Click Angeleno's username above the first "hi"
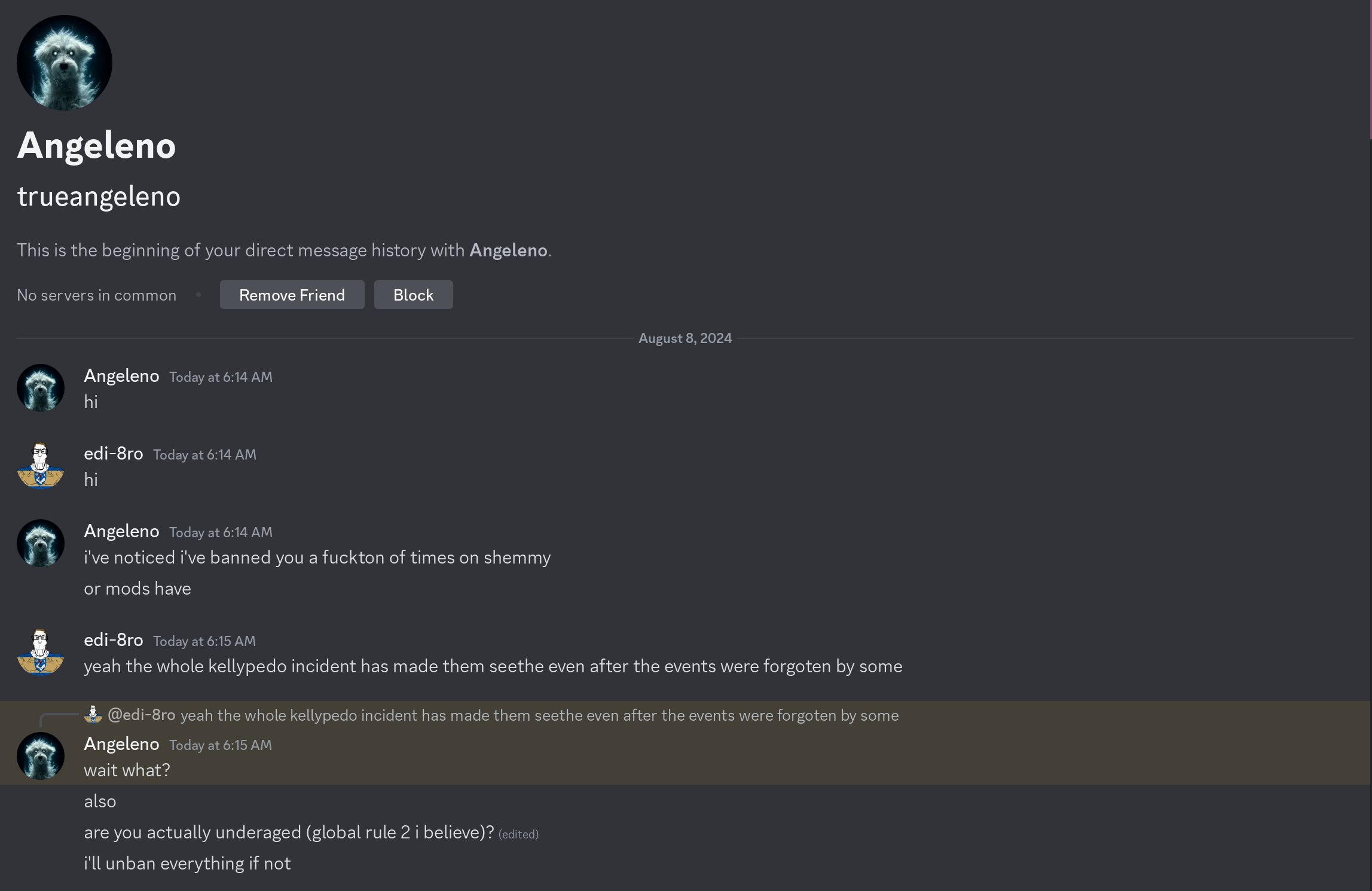The width and height of the screenshot is (1372, 891). (x=121, y=376)
